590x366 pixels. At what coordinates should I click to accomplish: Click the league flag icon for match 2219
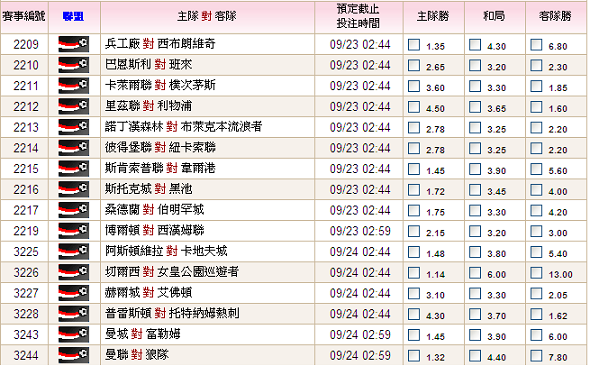73,231
